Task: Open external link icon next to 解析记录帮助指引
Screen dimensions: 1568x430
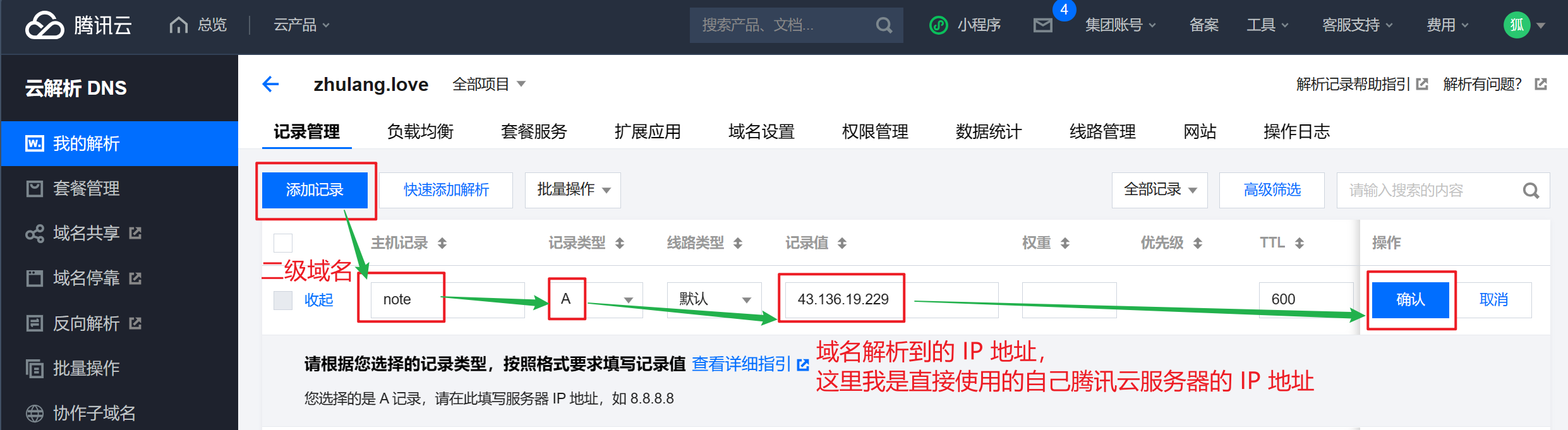Action: (x=1422, y=84)
